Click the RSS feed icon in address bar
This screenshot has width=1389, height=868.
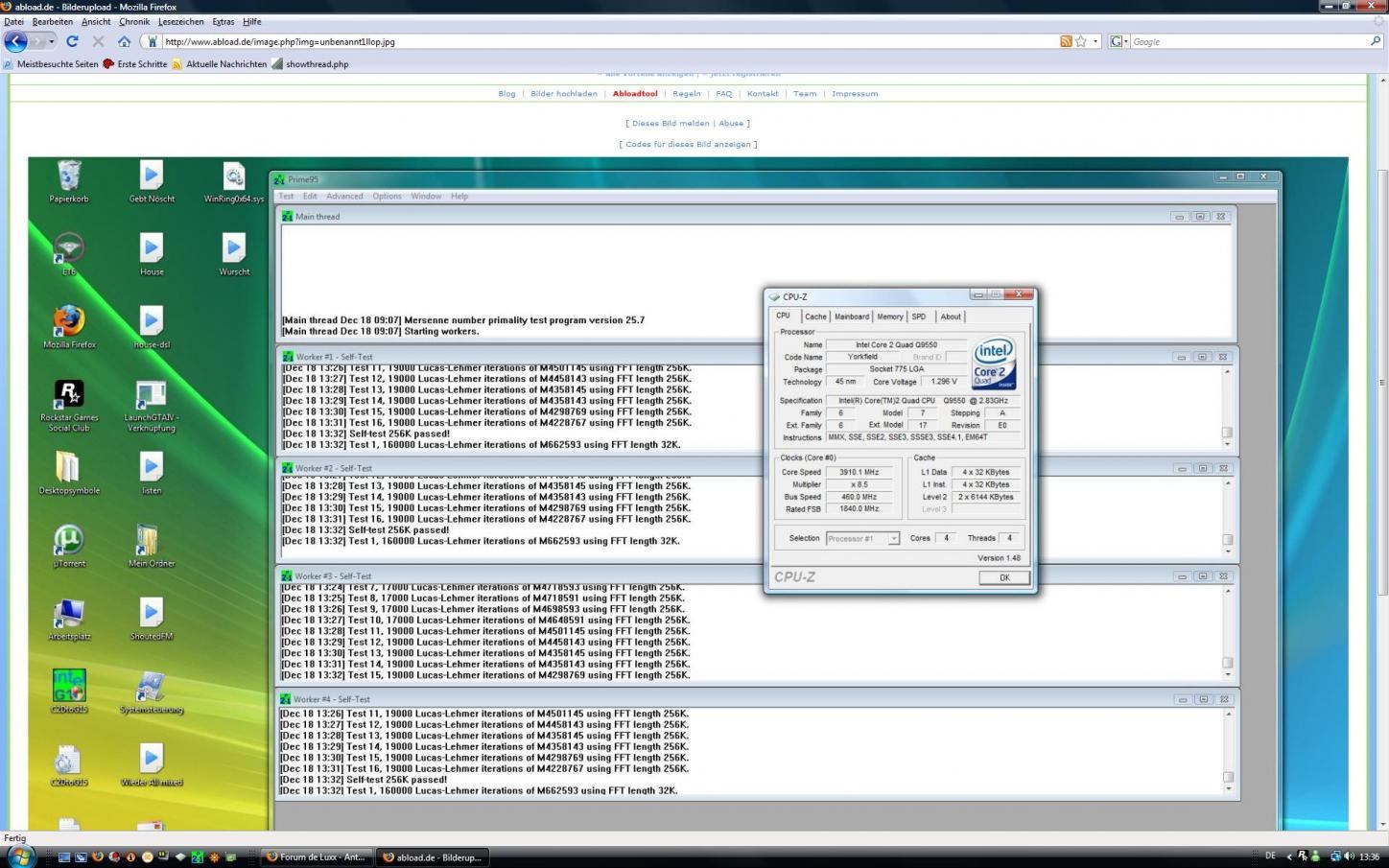(x=1066, y=41)
